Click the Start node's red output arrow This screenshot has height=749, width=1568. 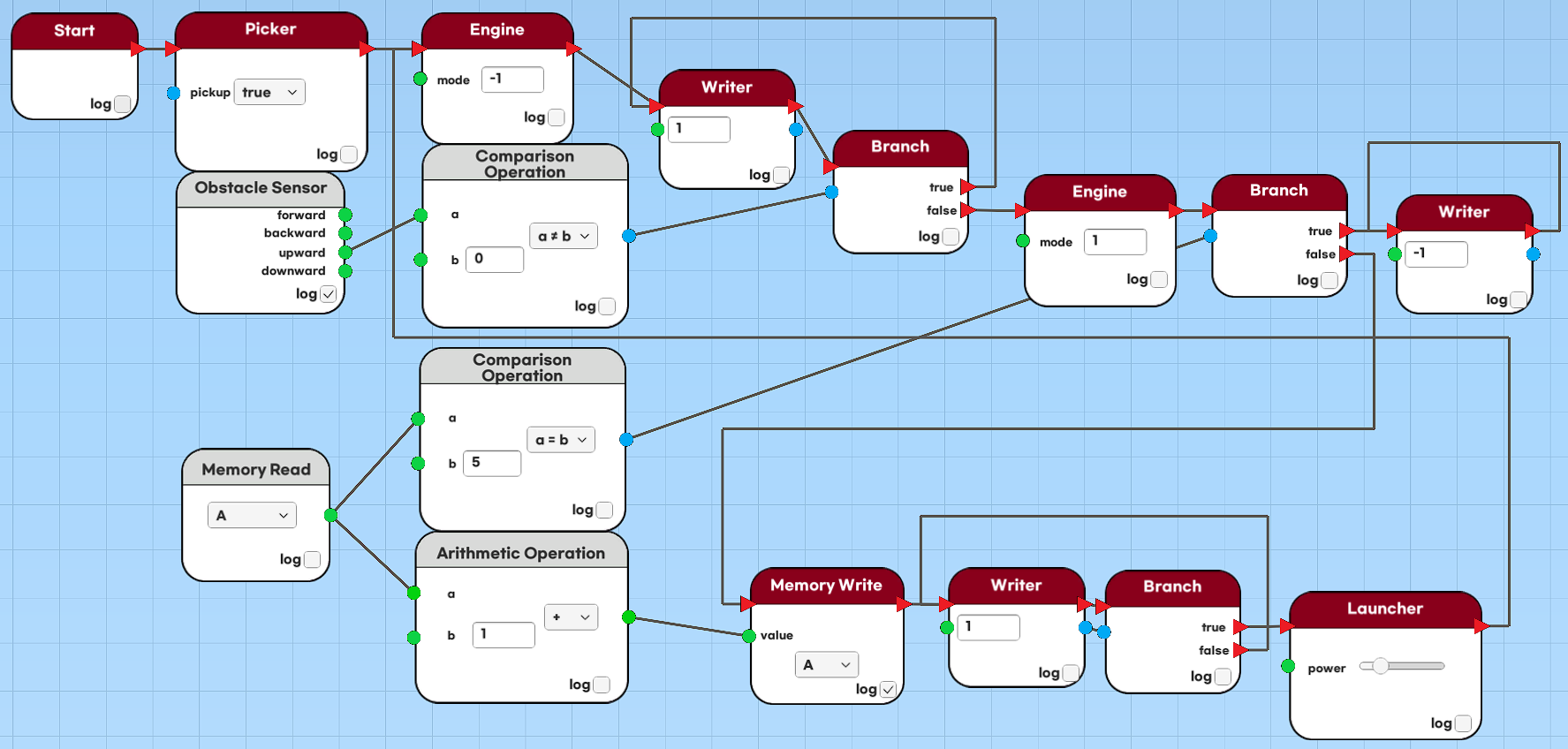pyautogui.click(x=137, y=49)
